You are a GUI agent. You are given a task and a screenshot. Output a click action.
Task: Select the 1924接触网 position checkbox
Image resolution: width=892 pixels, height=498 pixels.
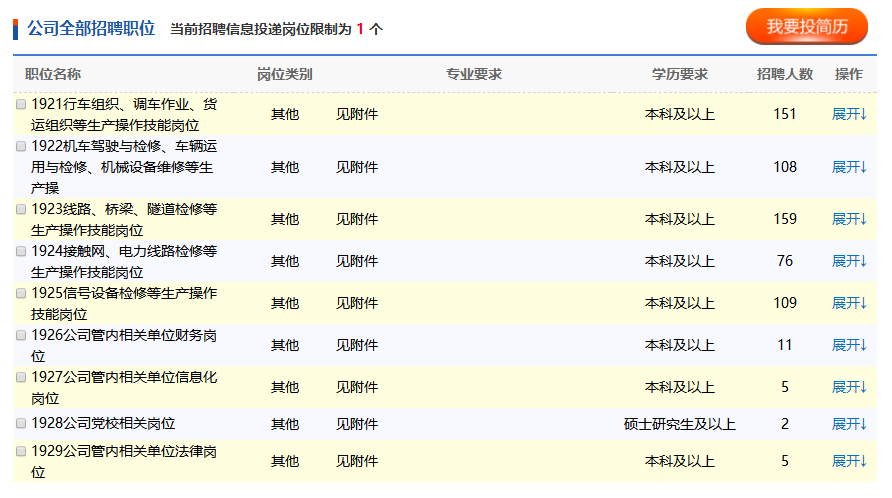tap(21, 251)
